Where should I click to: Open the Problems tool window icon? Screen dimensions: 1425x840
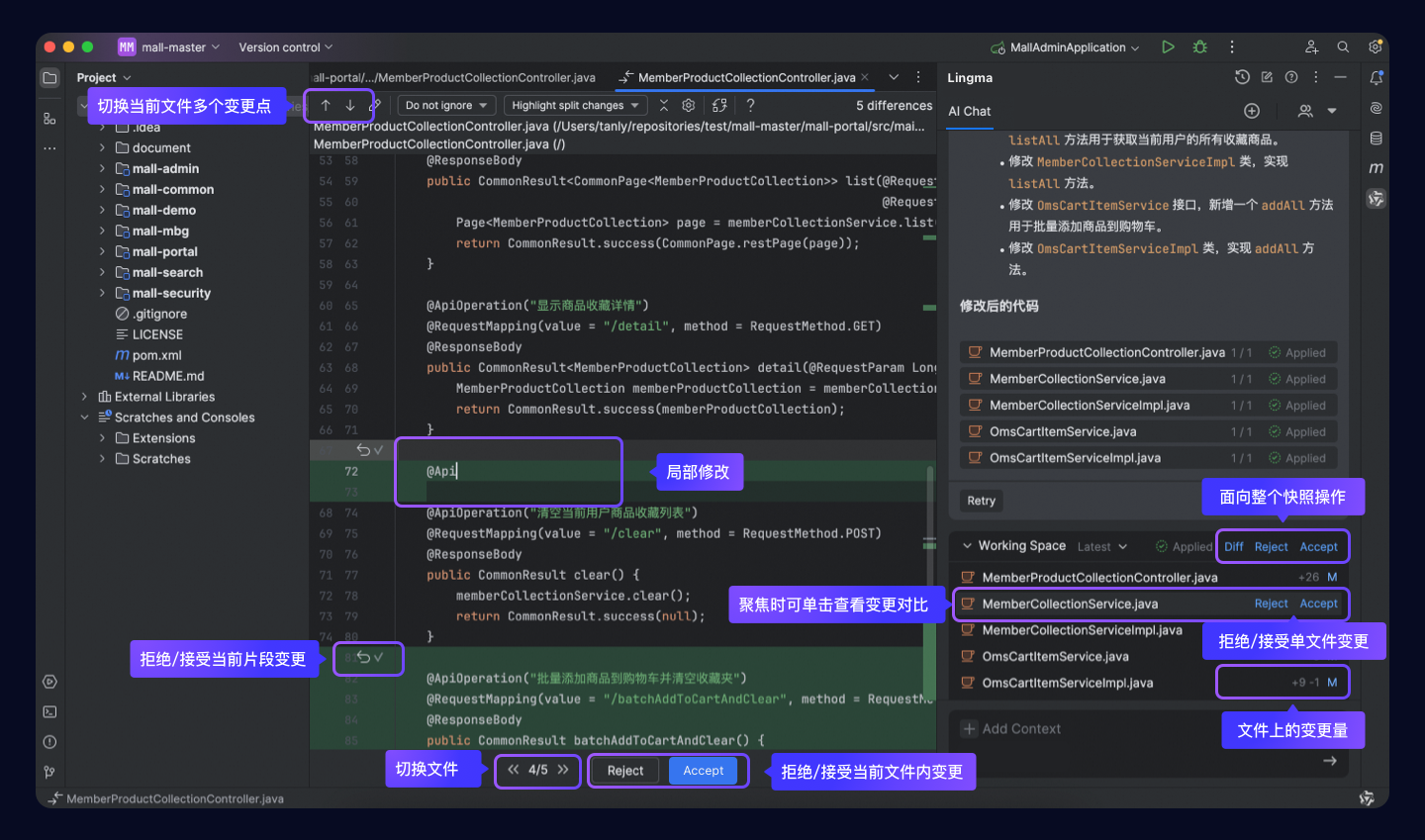(x=49, y=742)
